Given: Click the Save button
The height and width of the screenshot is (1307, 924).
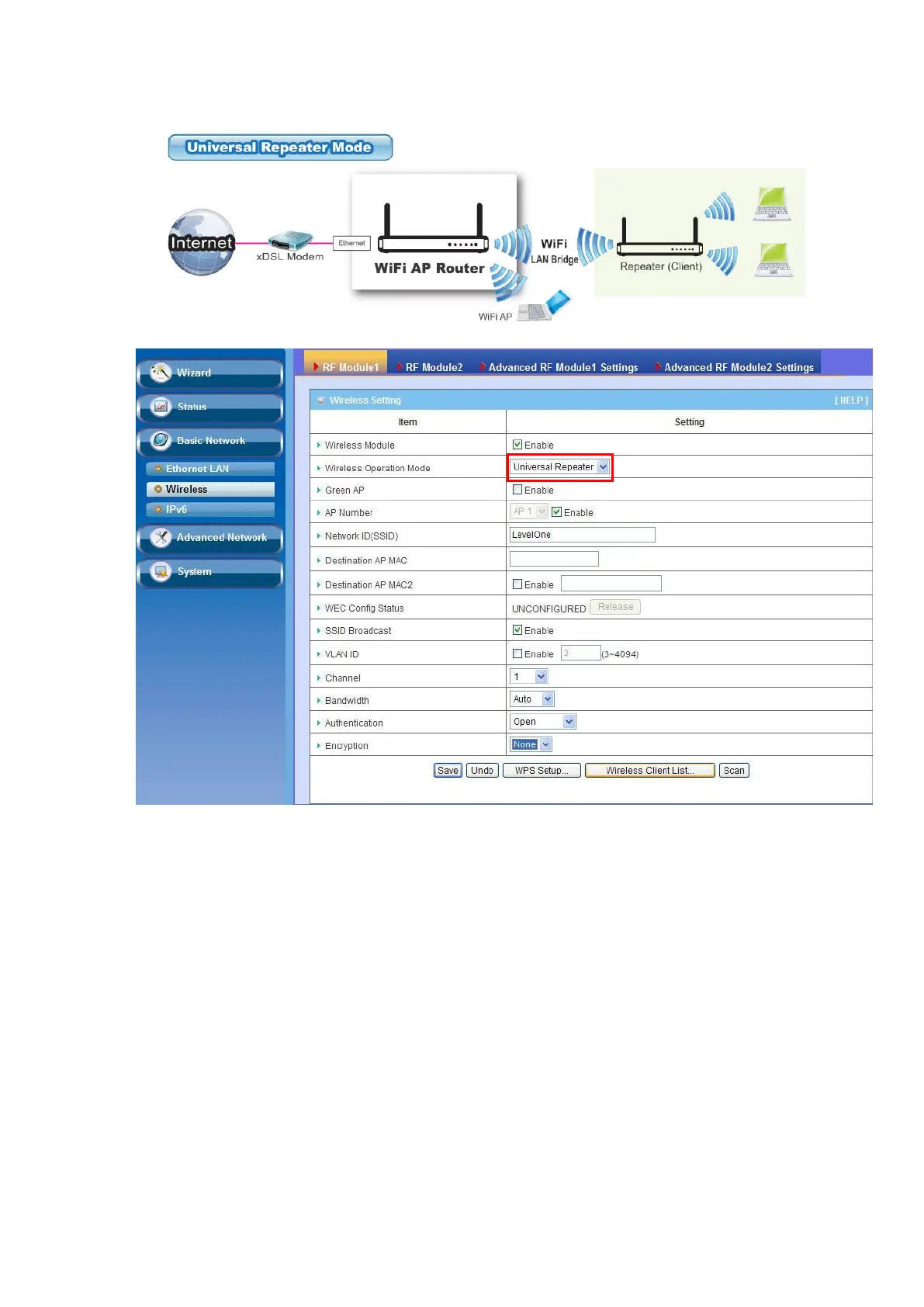Looking at the screenshot, I should click(x=448, y=771).
